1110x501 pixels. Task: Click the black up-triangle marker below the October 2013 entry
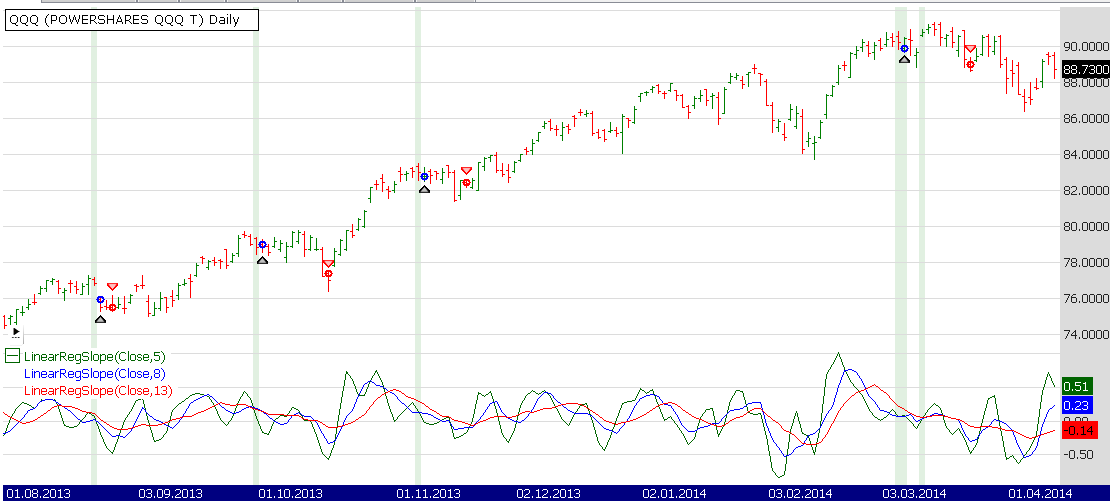click(x=262, y=260)
